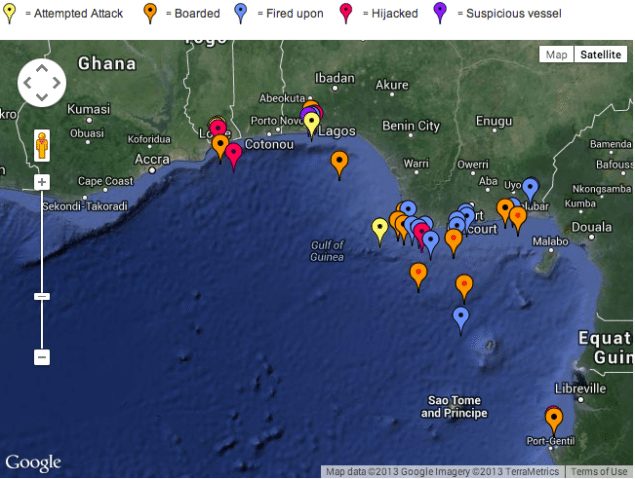Viewport: 635px width, 479px height.
Task: Click the blue Fired upon marker near Uyo
Action: 530,187
